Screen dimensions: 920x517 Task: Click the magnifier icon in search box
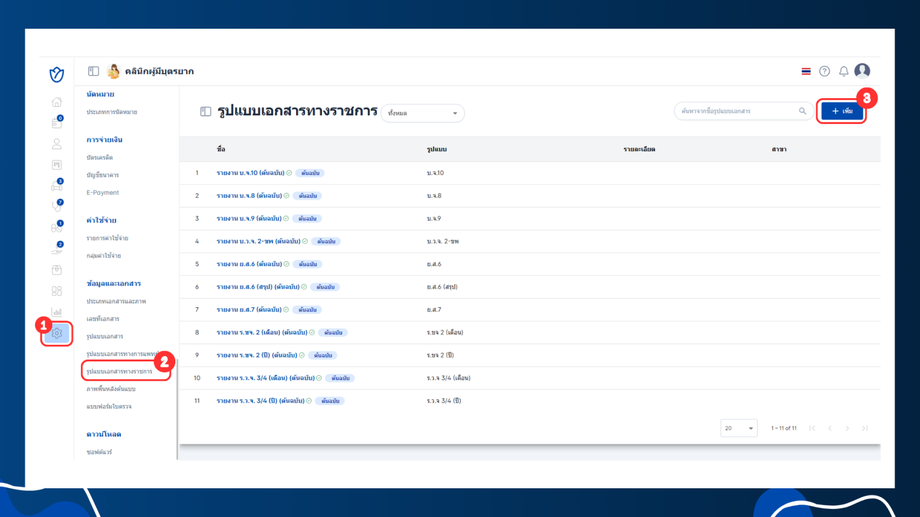[802, 111]
